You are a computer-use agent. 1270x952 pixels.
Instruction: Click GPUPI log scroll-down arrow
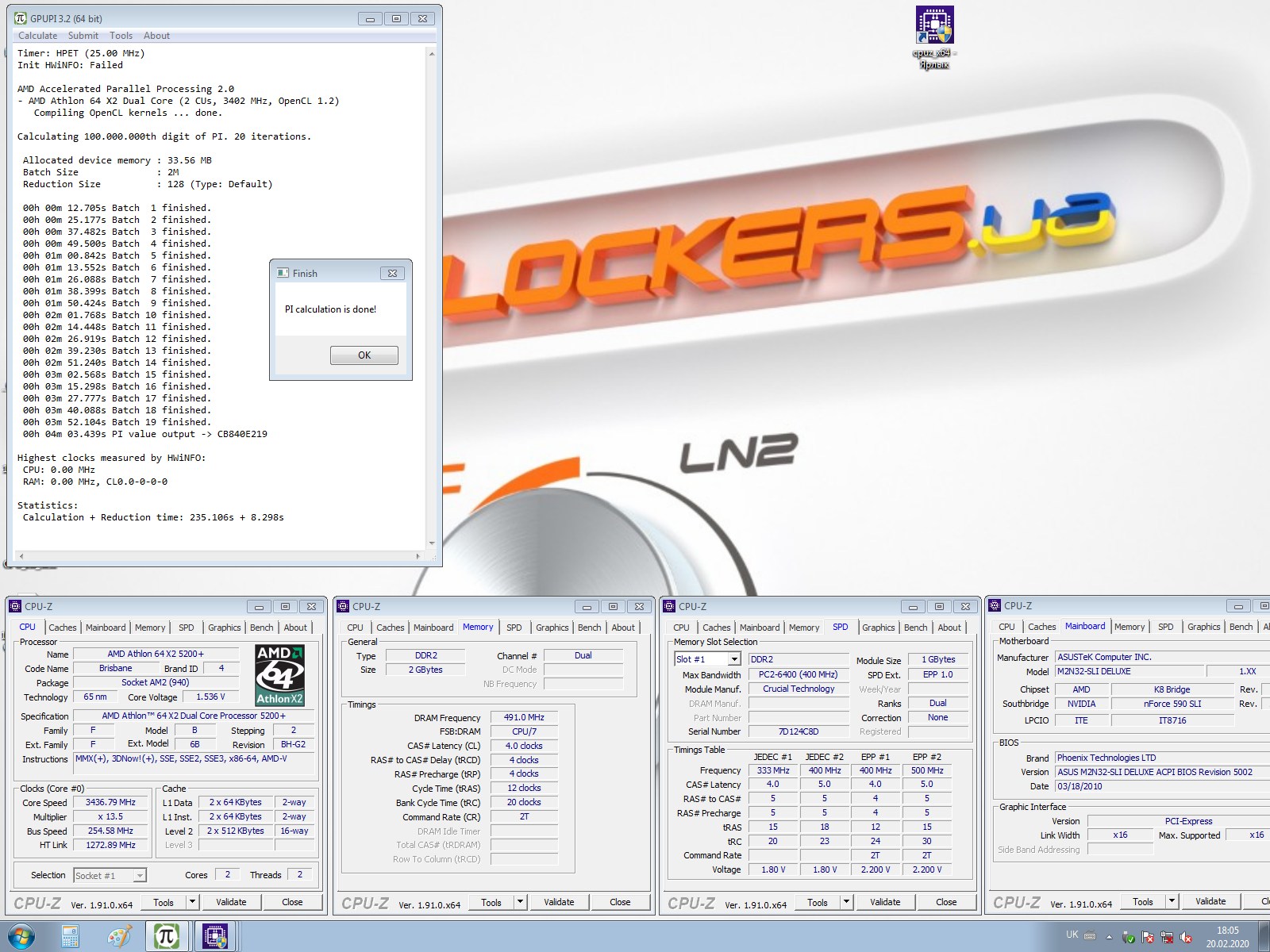tap(432, 543)
